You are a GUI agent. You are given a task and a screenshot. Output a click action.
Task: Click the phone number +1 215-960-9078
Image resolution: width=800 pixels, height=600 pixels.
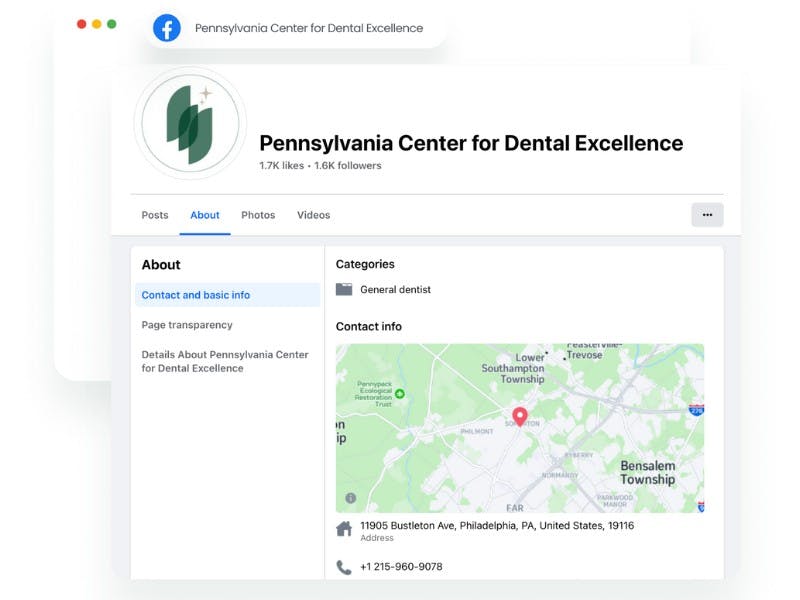tap(401, 567)
